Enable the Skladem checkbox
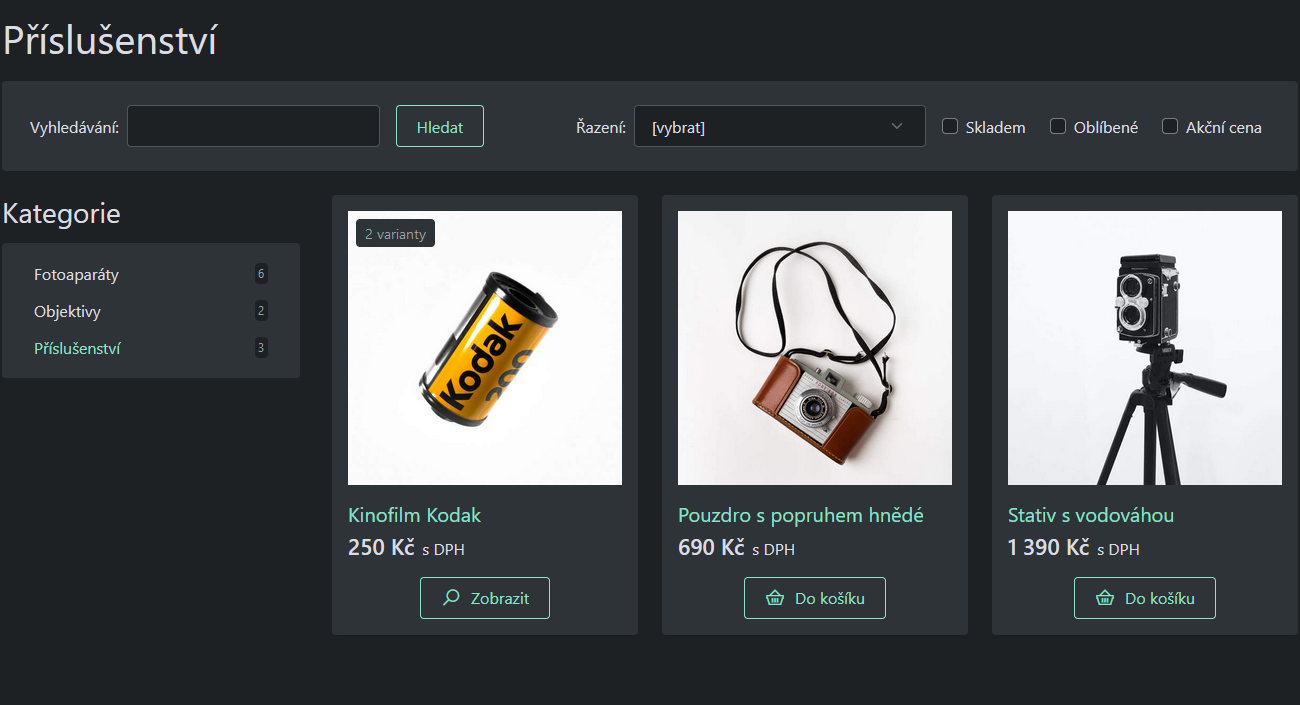 pos(950,126)
